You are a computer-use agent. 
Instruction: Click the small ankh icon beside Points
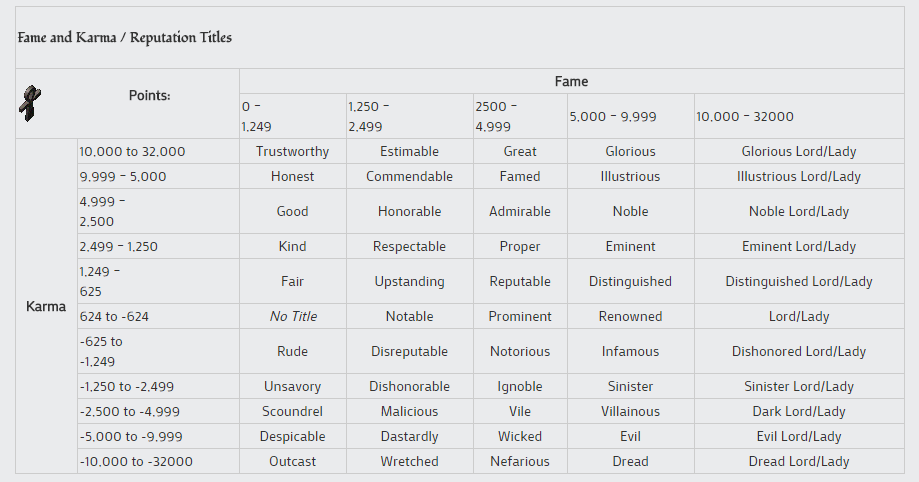(30, 103)
